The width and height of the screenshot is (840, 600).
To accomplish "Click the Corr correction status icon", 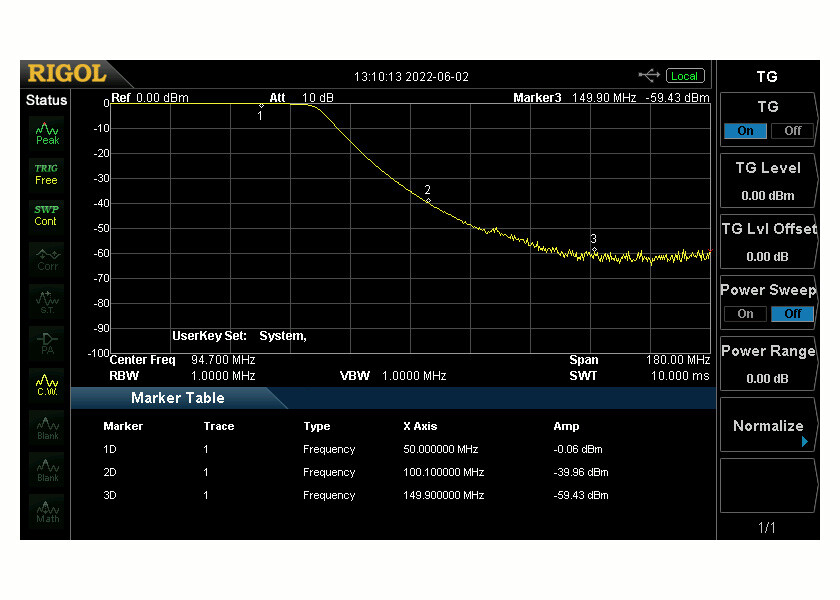I will [x=45, y=257].
